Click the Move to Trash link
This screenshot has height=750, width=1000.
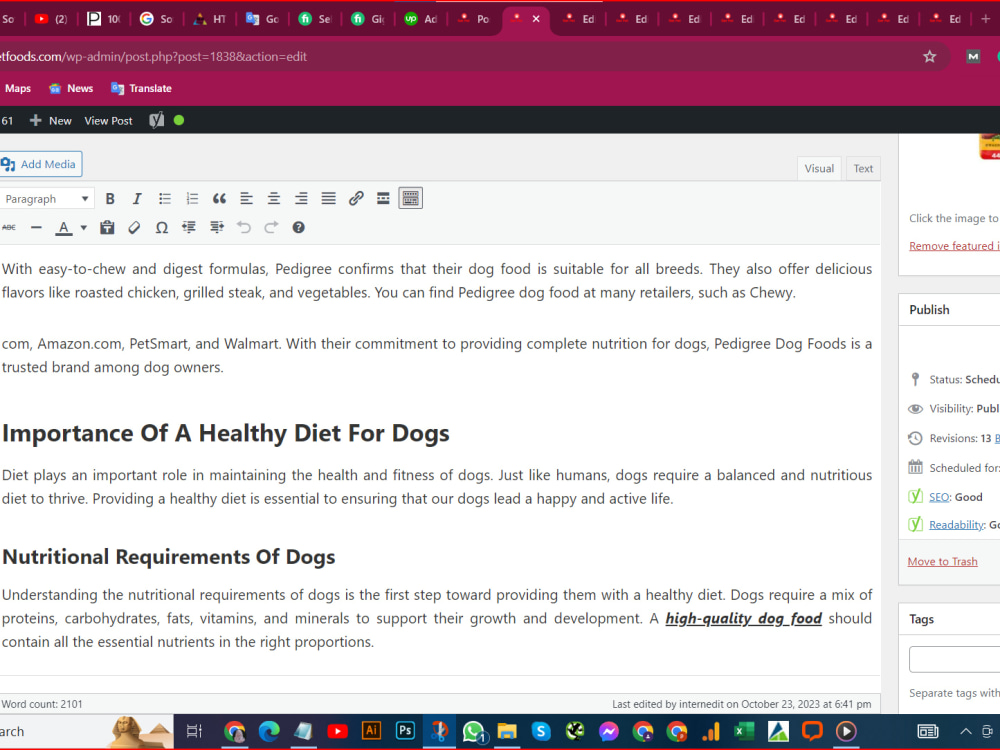point(942,562)
